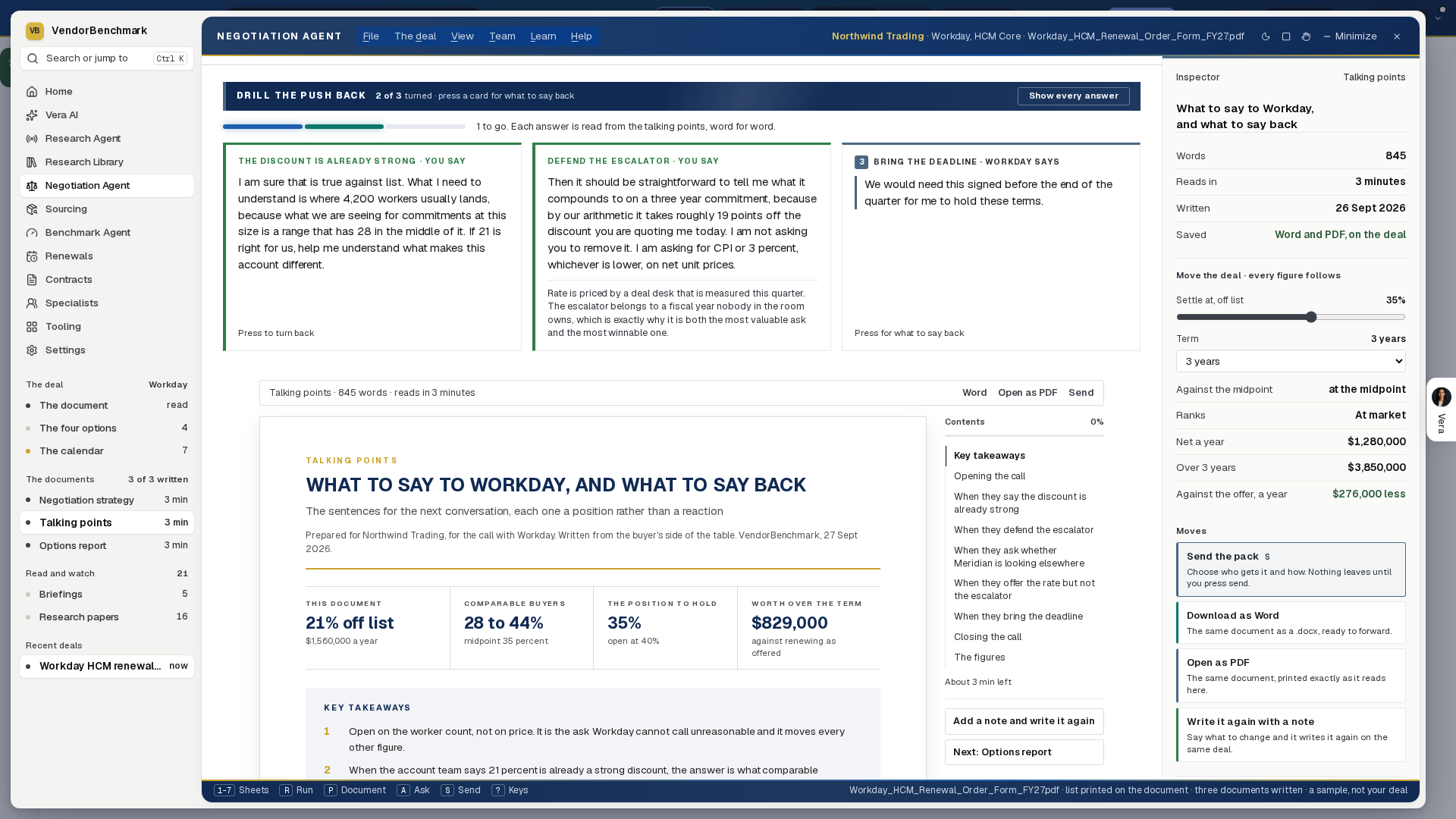Click the search magnifier icon
The height and width of the screenshot is (819, 1456).
[33, 58]
